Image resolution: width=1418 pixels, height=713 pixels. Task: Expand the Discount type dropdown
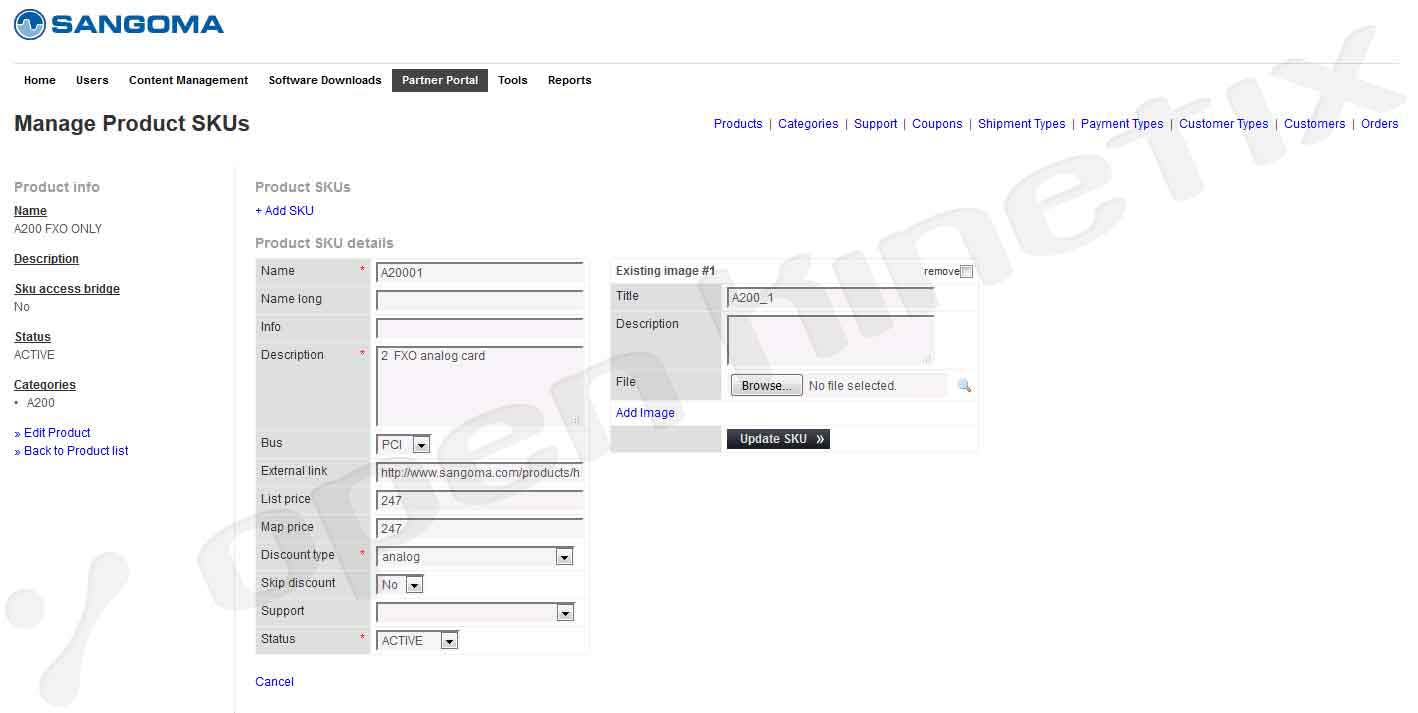(475, 556)
